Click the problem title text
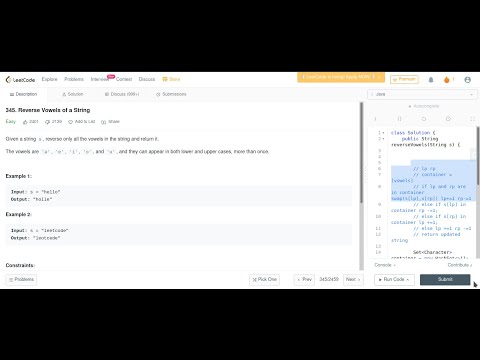Screen dimensions: 480x360 point(48,110)
